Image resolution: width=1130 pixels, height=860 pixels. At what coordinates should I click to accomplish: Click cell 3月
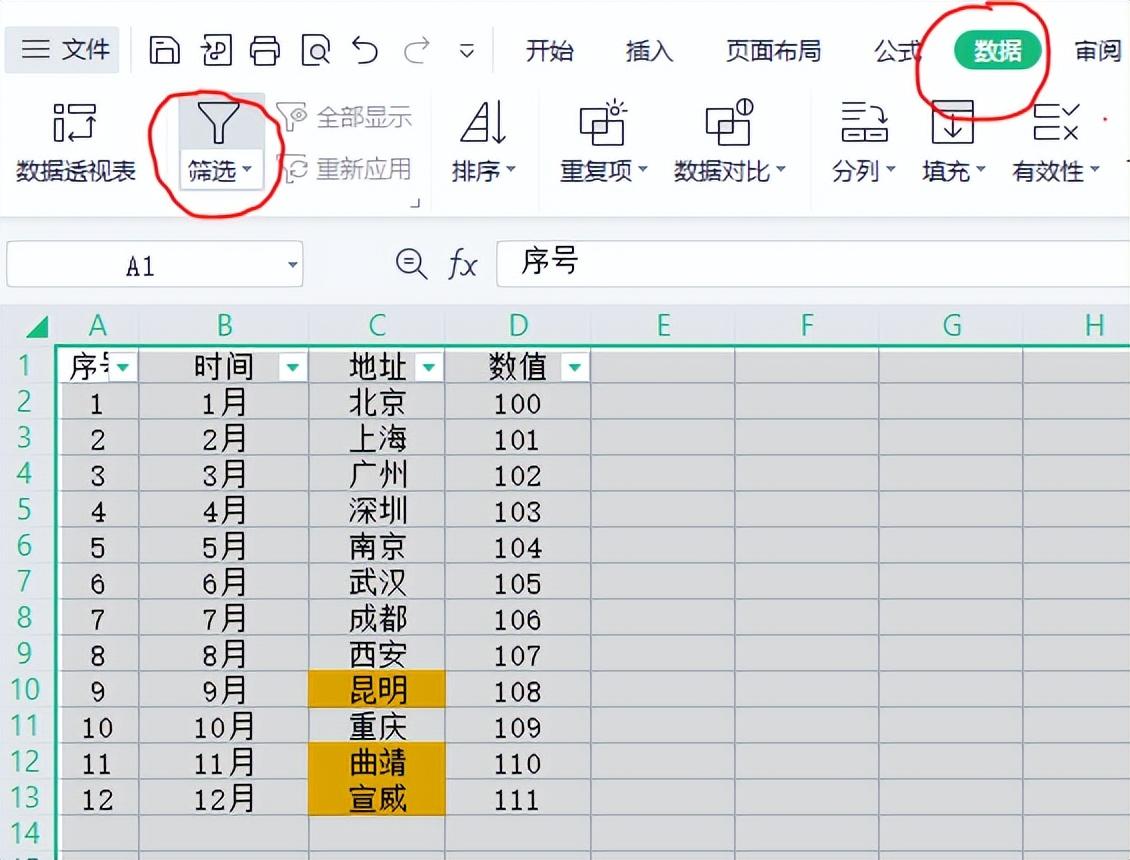click(224, 474)
